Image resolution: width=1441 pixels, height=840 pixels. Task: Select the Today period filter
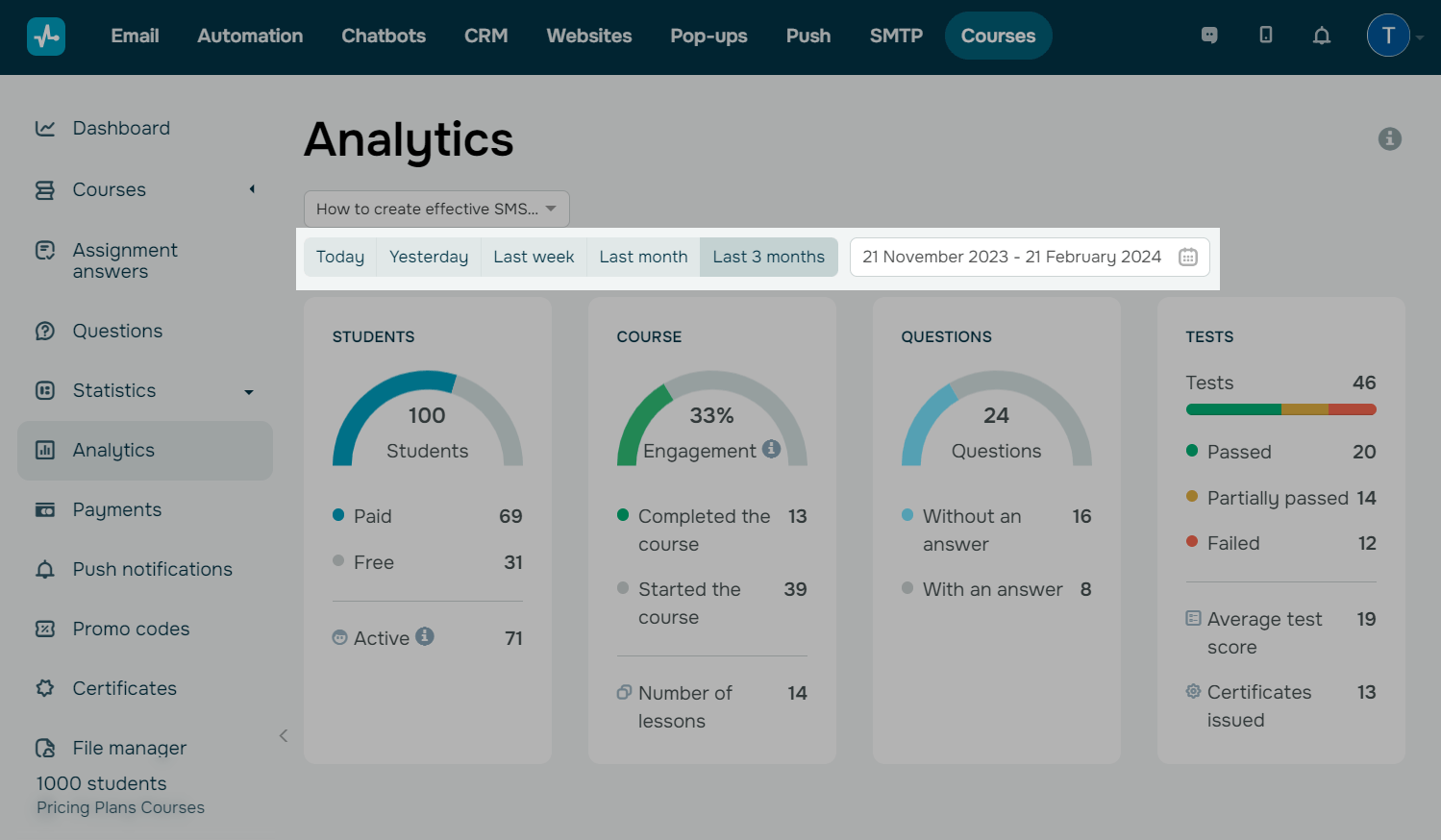[340, 258]
